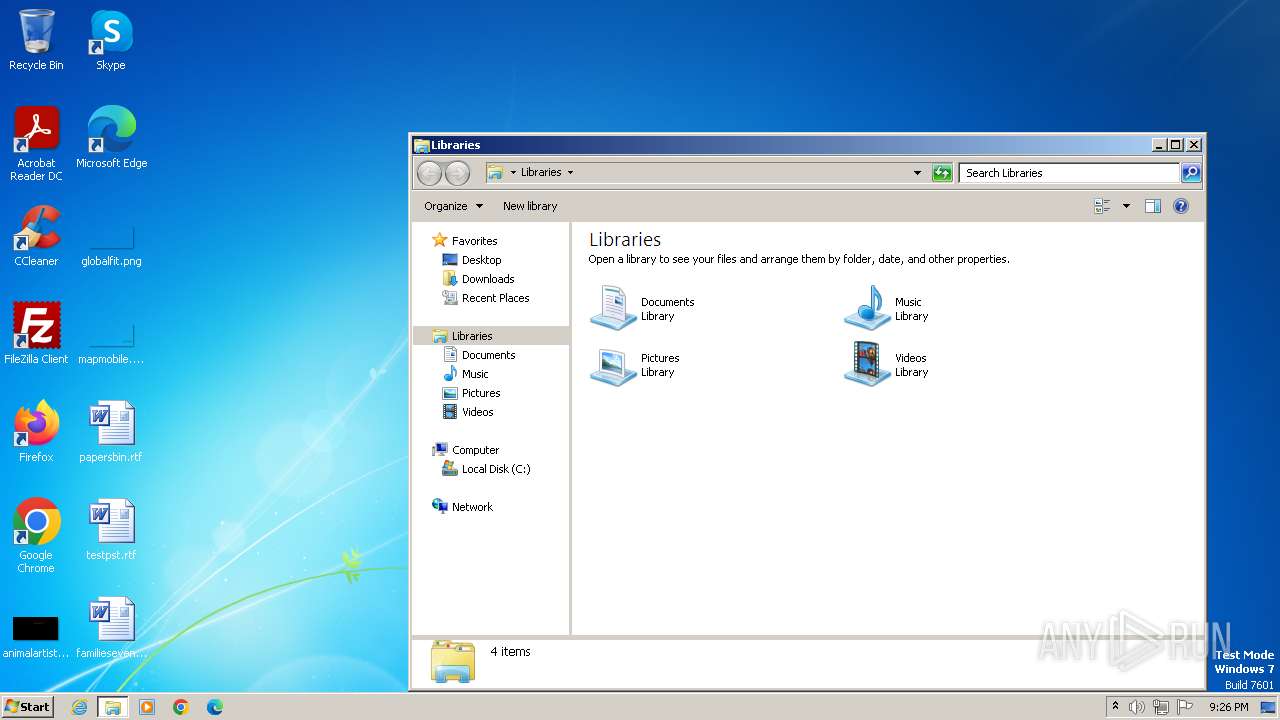Open the Start menu
The width and height of the screenshot is (1280, 720).
[x=28, y=707]
